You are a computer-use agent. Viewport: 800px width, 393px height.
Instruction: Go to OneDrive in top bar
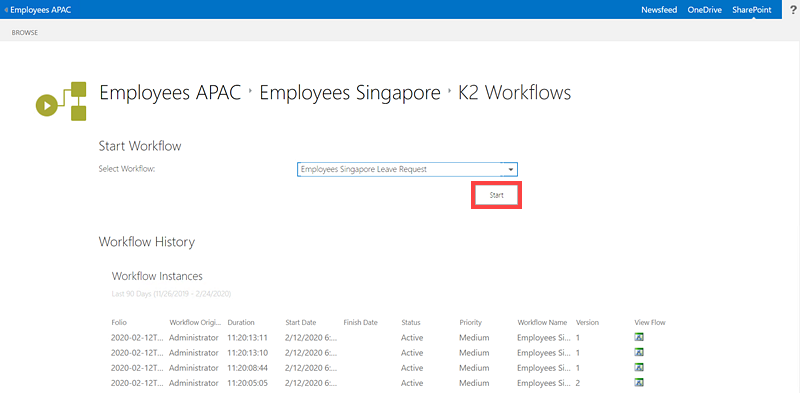tap(705, 10)
